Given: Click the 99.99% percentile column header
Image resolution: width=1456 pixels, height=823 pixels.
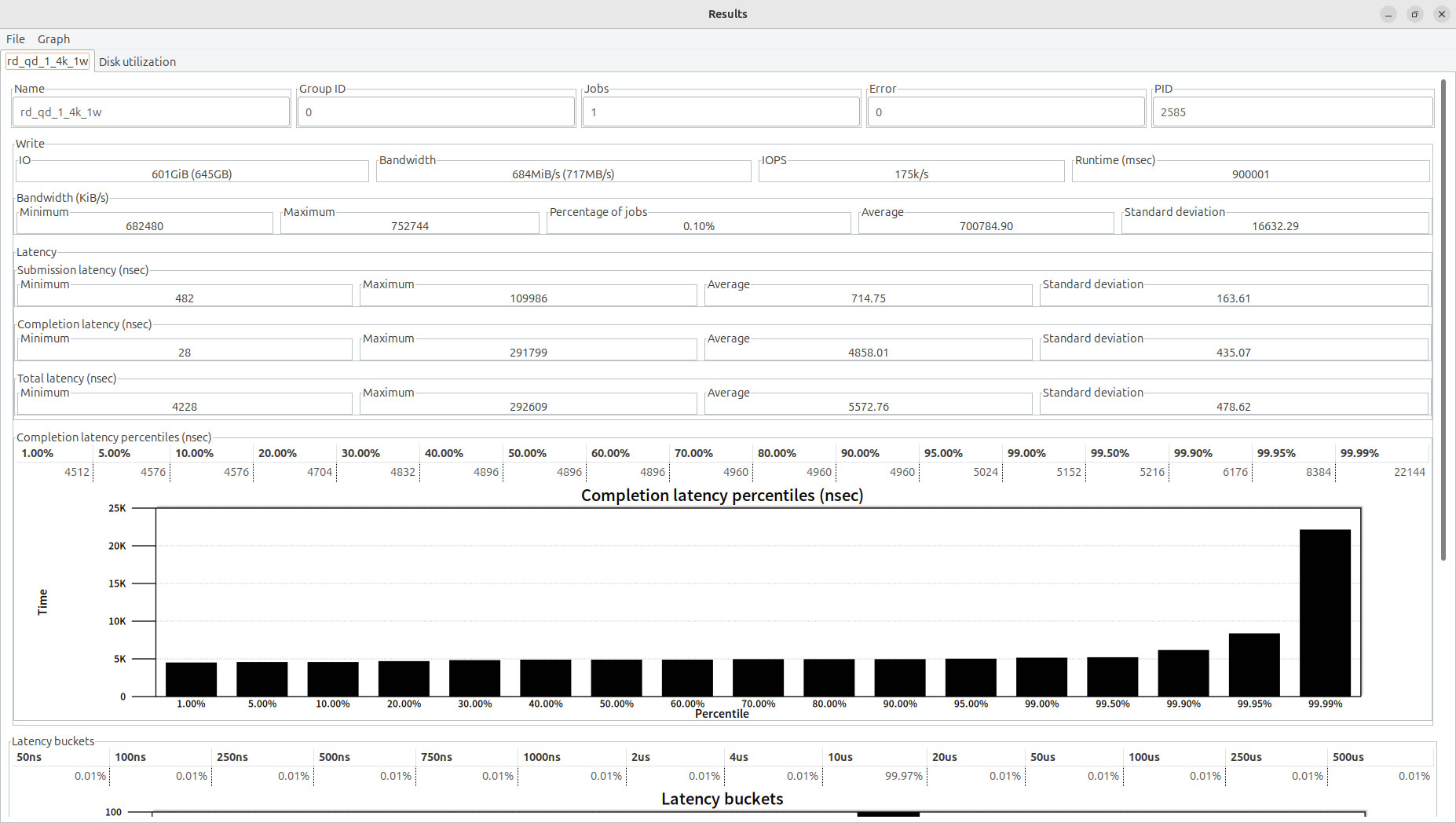Looking at the screenshot, I should 1359,453.
